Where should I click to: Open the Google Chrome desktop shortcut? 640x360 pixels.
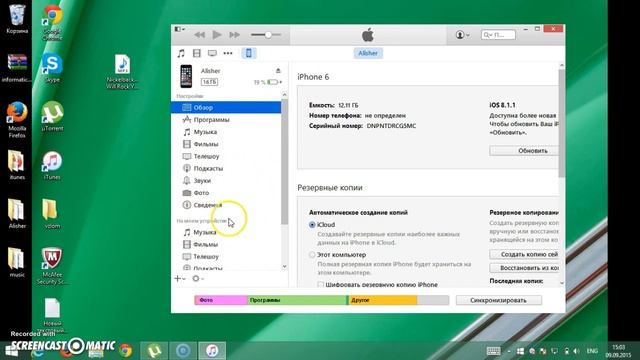[x=52, y=22]
